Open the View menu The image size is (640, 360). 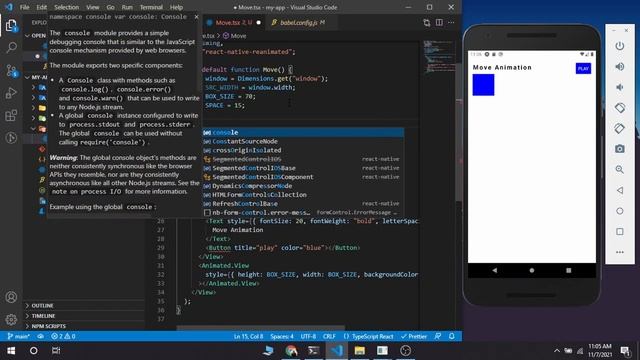(x=93, y=7)
